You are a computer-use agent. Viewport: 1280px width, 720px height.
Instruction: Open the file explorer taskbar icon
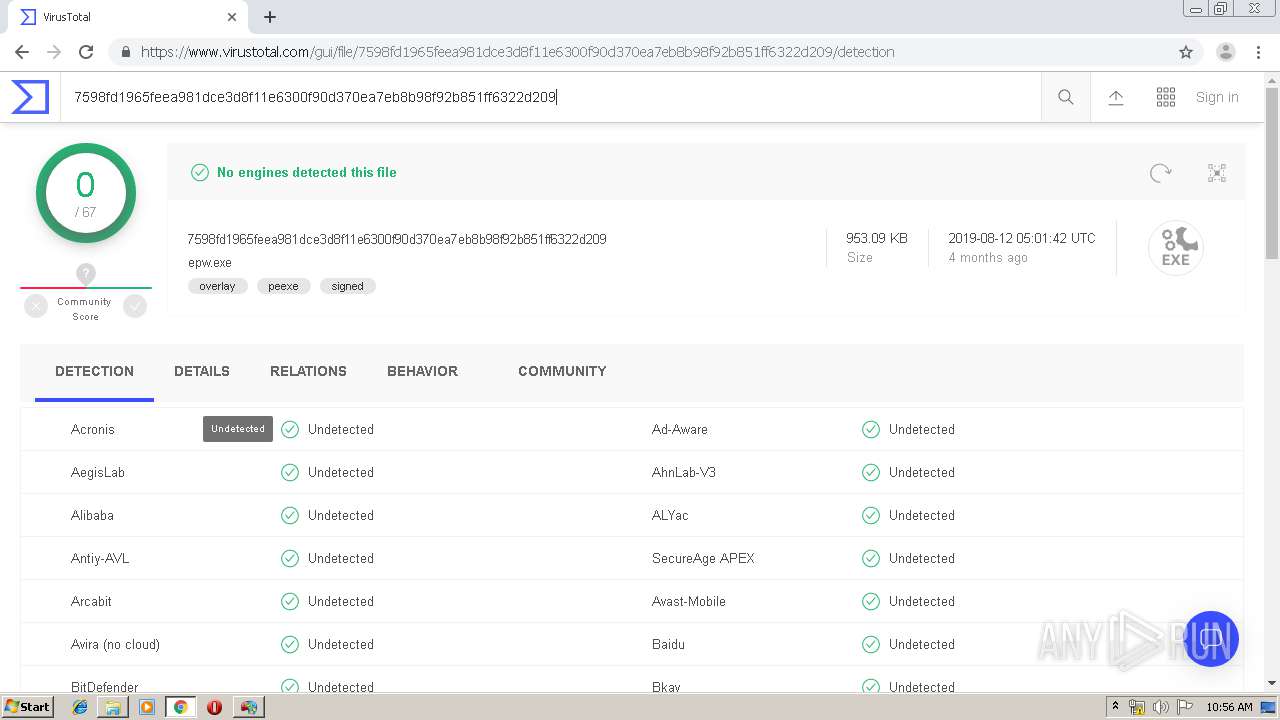(113, 707)
